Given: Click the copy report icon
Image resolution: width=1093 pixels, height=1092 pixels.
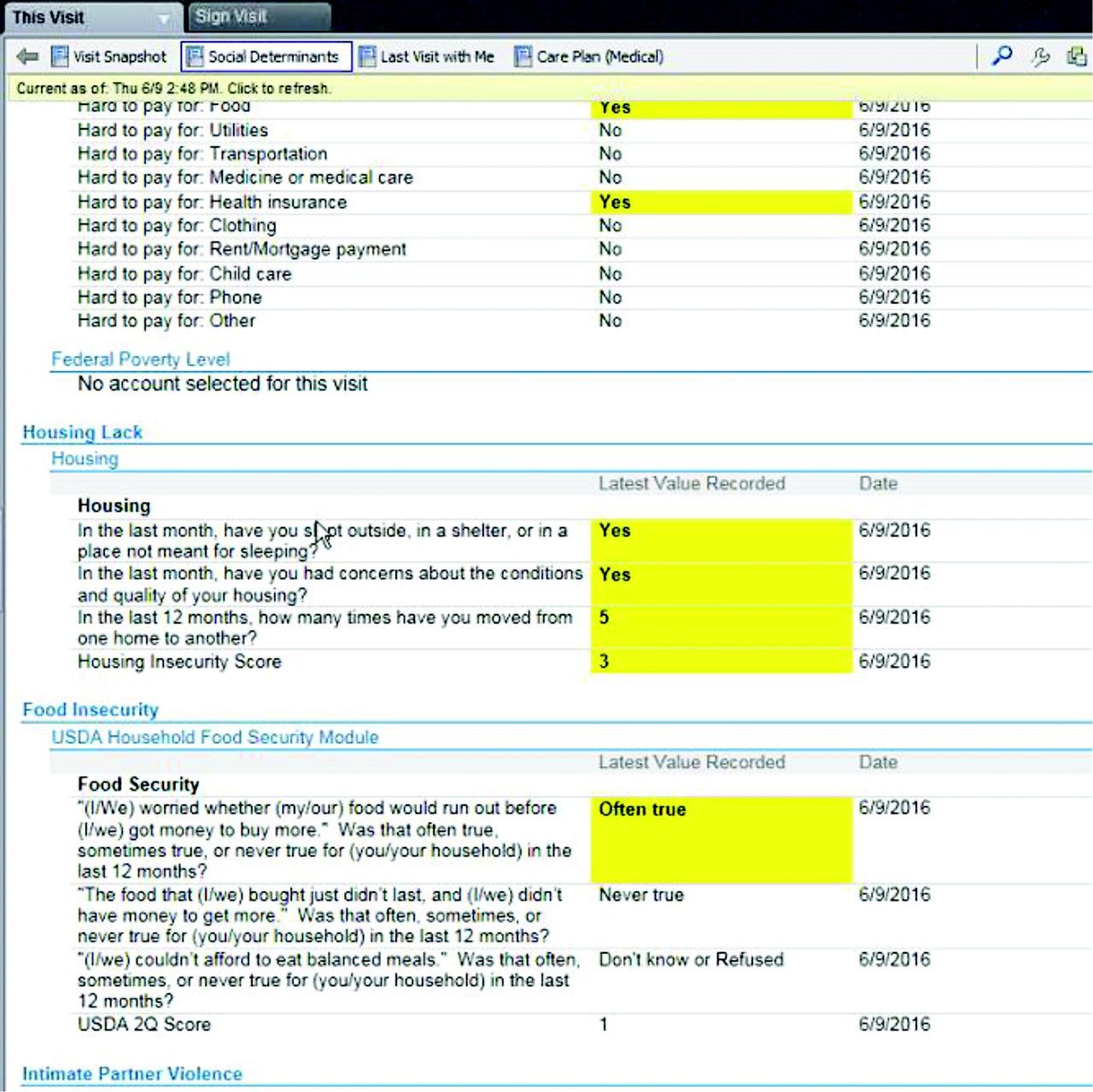Looking at the screenshot, I should 1076,56.
